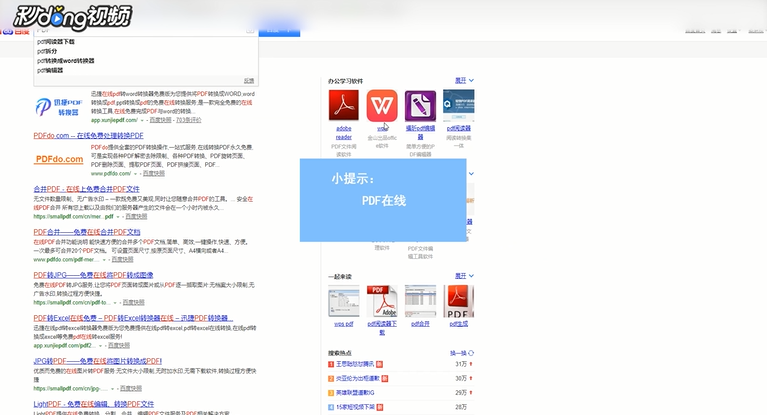Click the adobe reader text link
The width and height of the screenshot is (767, 415).
click(x=343, y=133)
